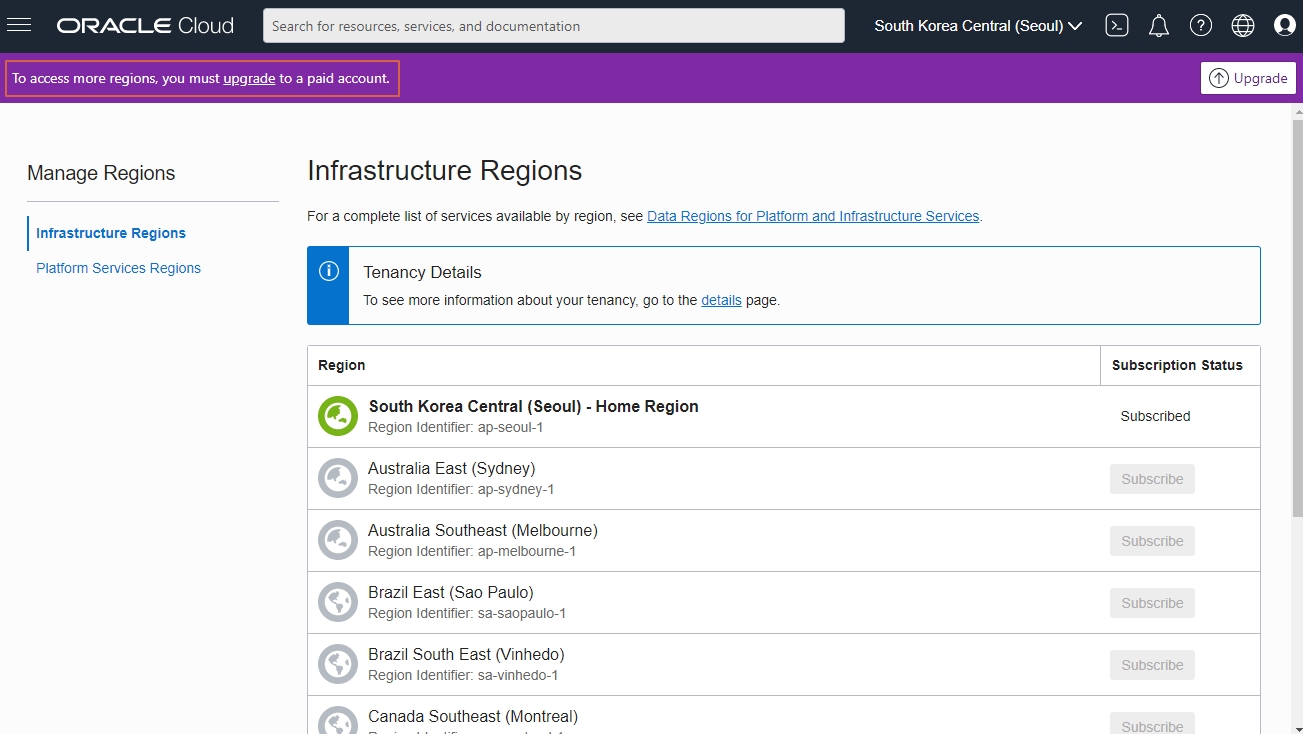This screenshot has height=734, width=1303.
Task: Open the language globe menu
Action: pyautogui.click(x=1243, y=26)
